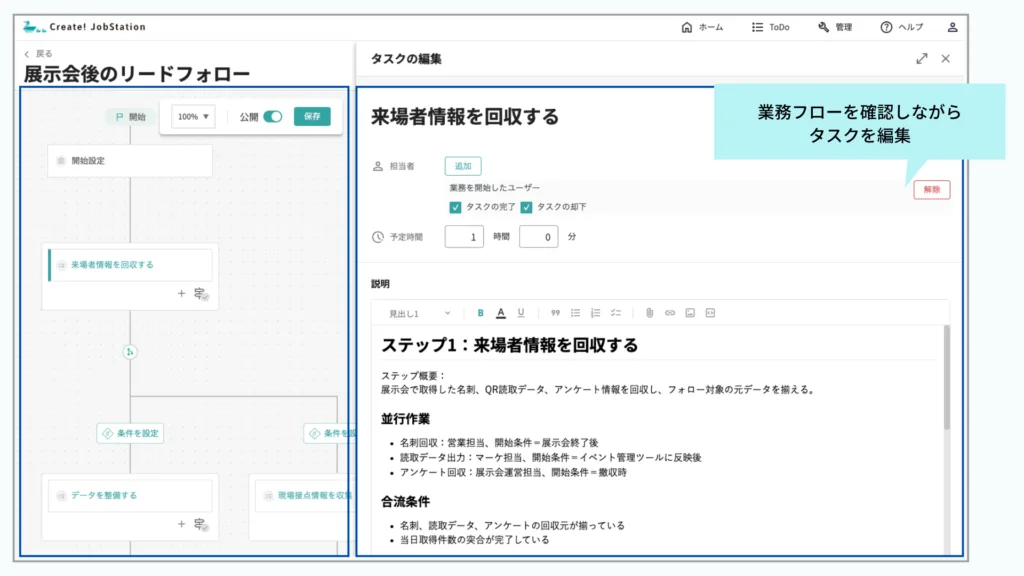The image size is (1024, 576).
Task: Open ToDo in the top navigation
Action: pyautogui.click(x=770, y=27)
